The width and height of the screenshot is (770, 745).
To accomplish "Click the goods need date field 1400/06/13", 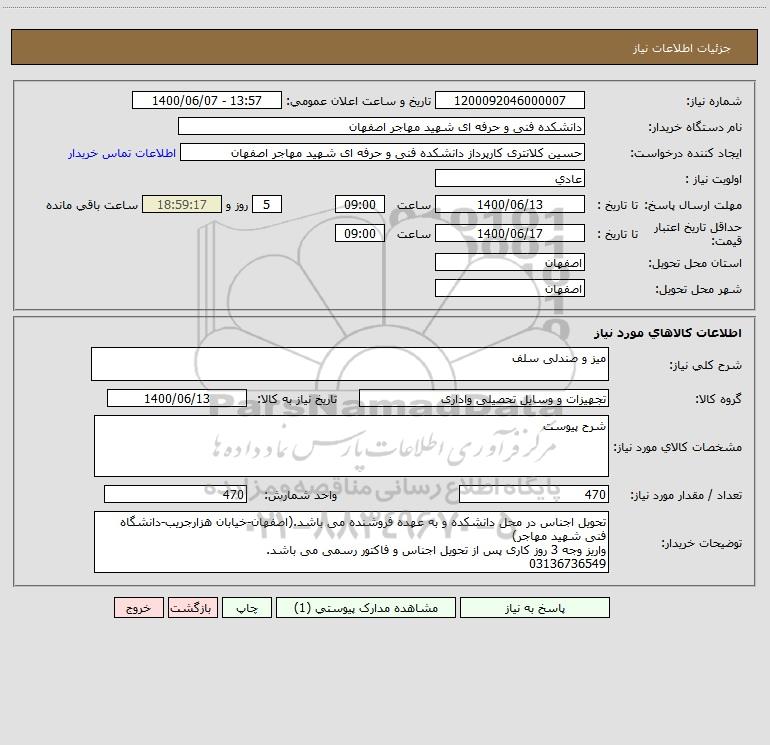I will point(177,398).
